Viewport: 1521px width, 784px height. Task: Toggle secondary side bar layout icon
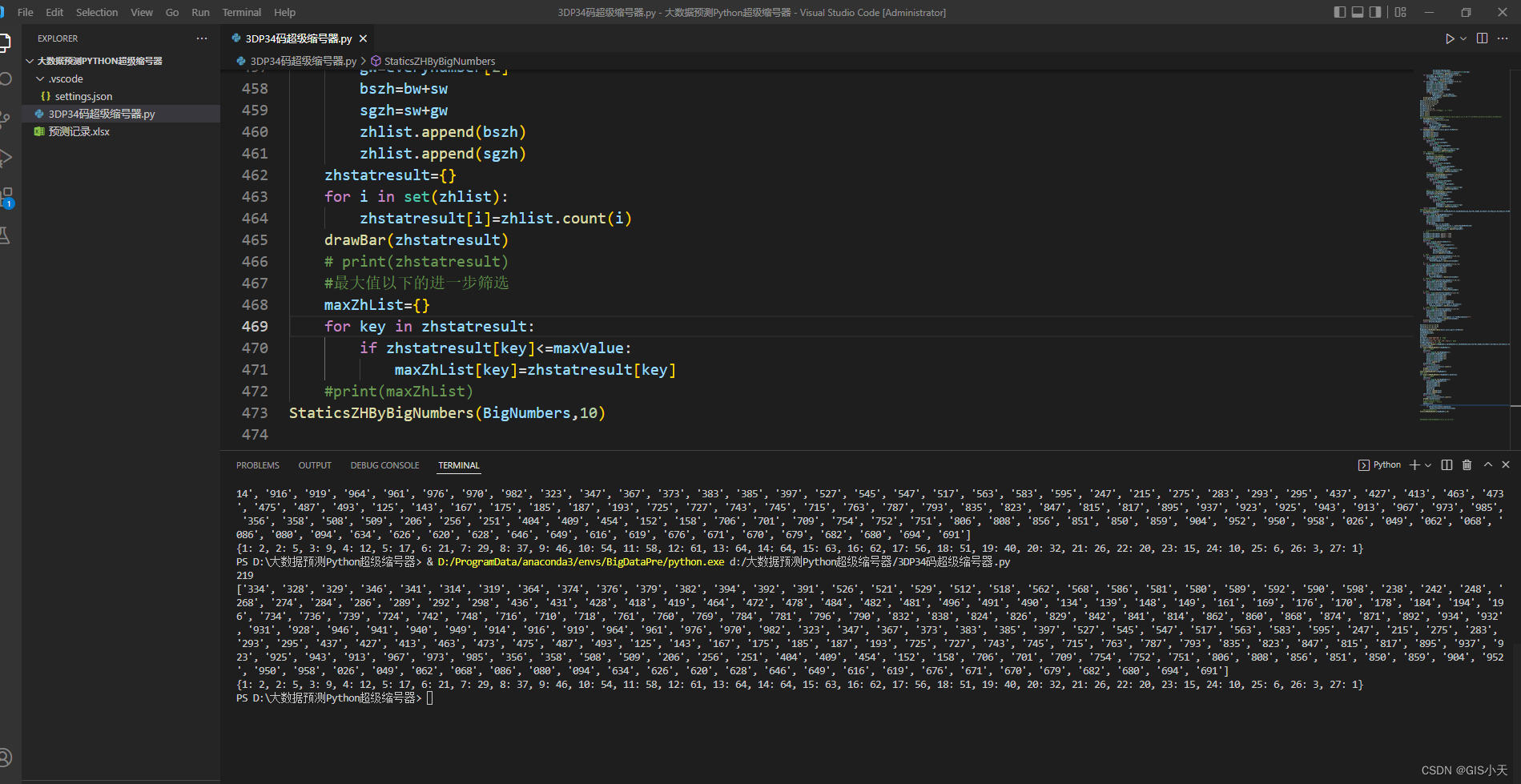[1375, 12]
